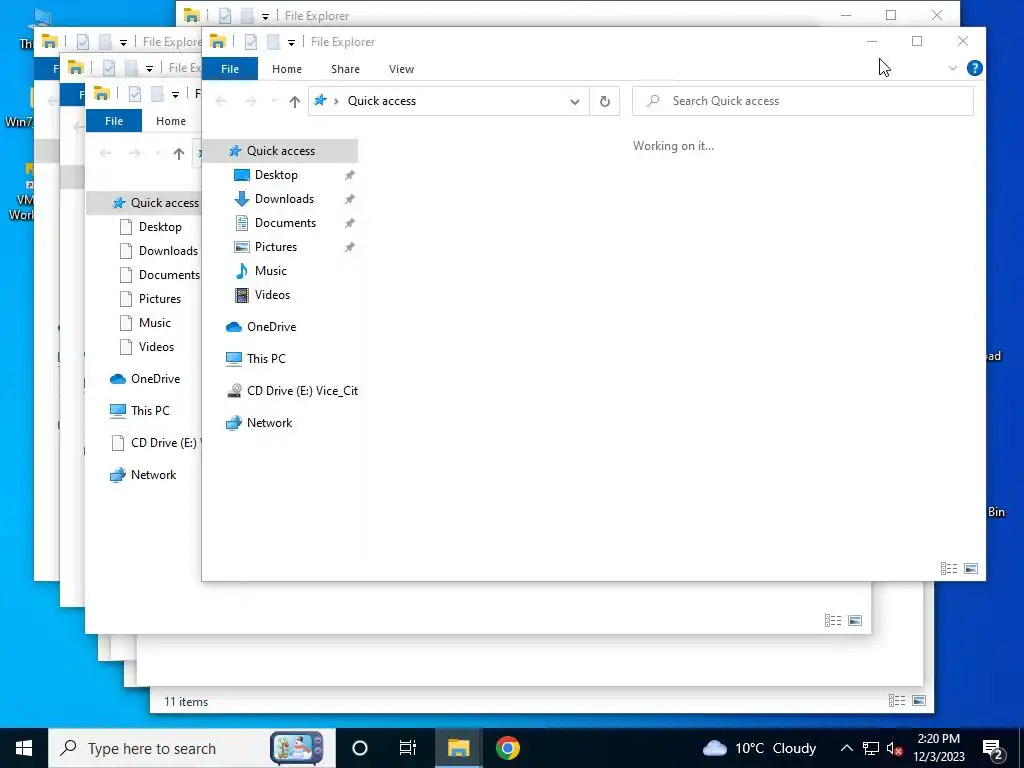Switch front window to details view icon
Viewport: 1024px width, 768px height.
[x=949, y=568]
